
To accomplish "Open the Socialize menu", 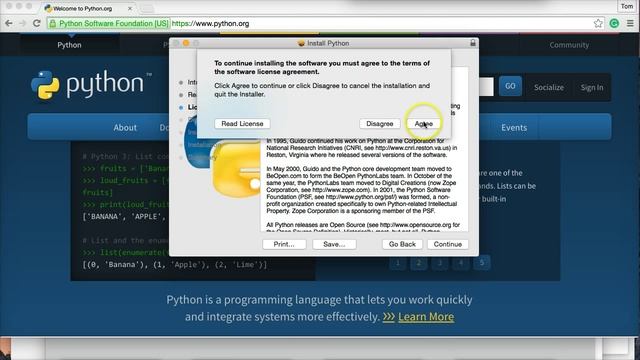I will pyautogui.click(x=549, y=87).
